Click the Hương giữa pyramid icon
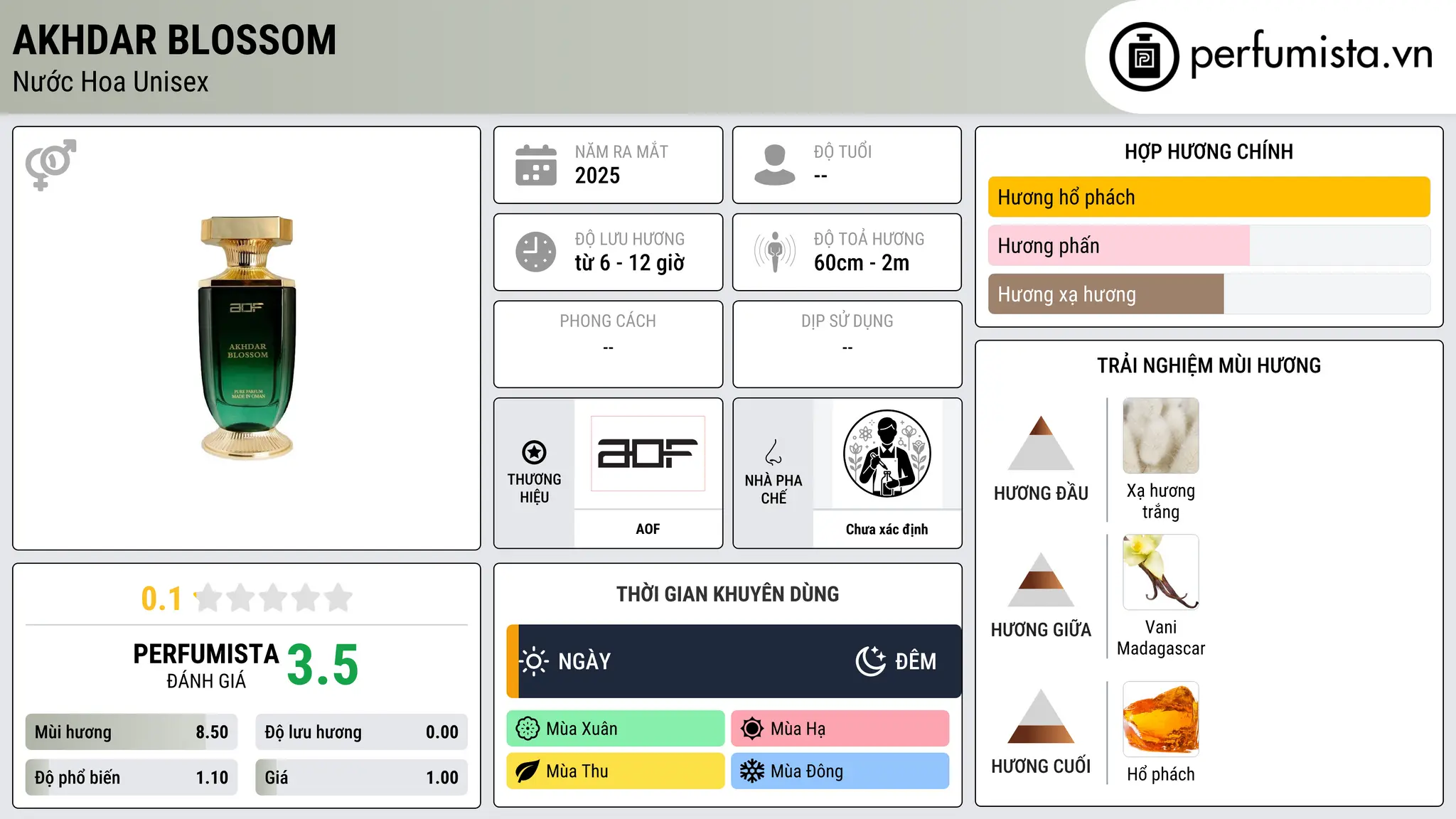 [1041, 579]
